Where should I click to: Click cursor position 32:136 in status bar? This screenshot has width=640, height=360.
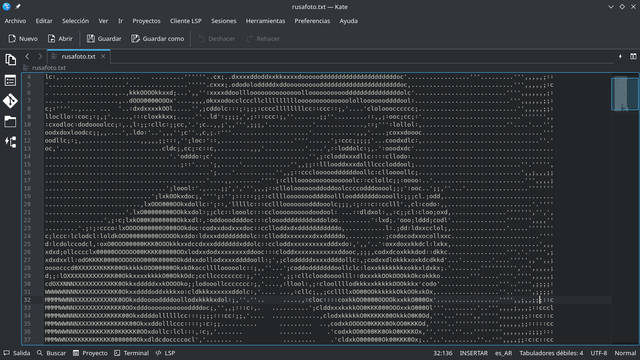(443, 353)
